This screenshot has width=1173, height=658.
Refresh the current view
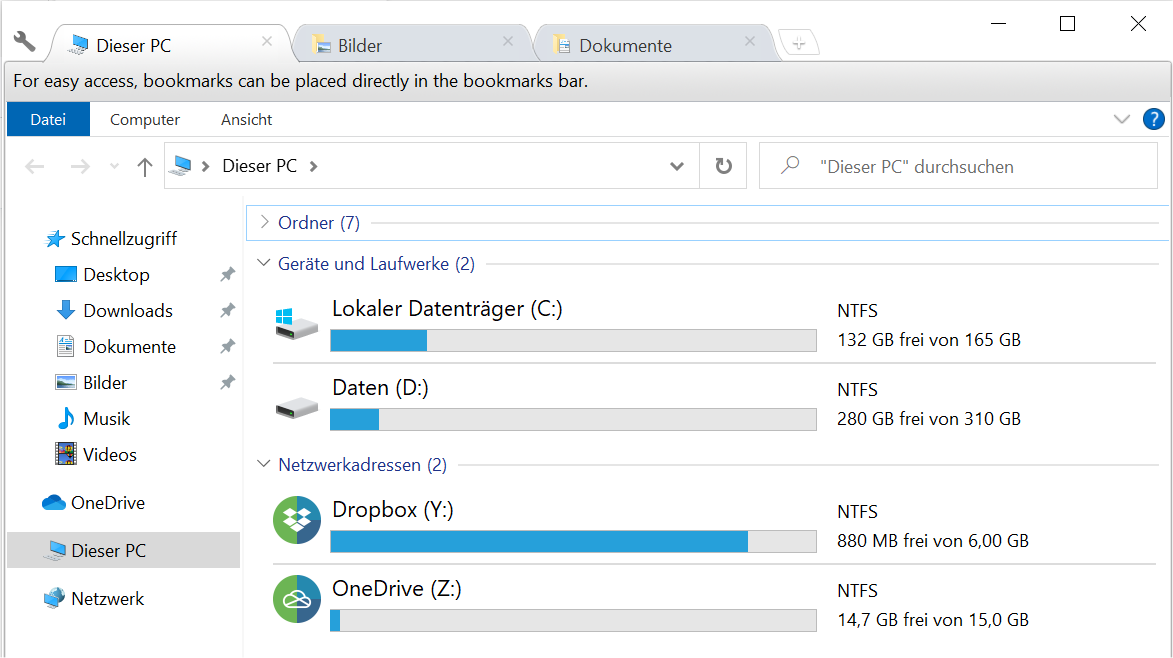point(723,166)
